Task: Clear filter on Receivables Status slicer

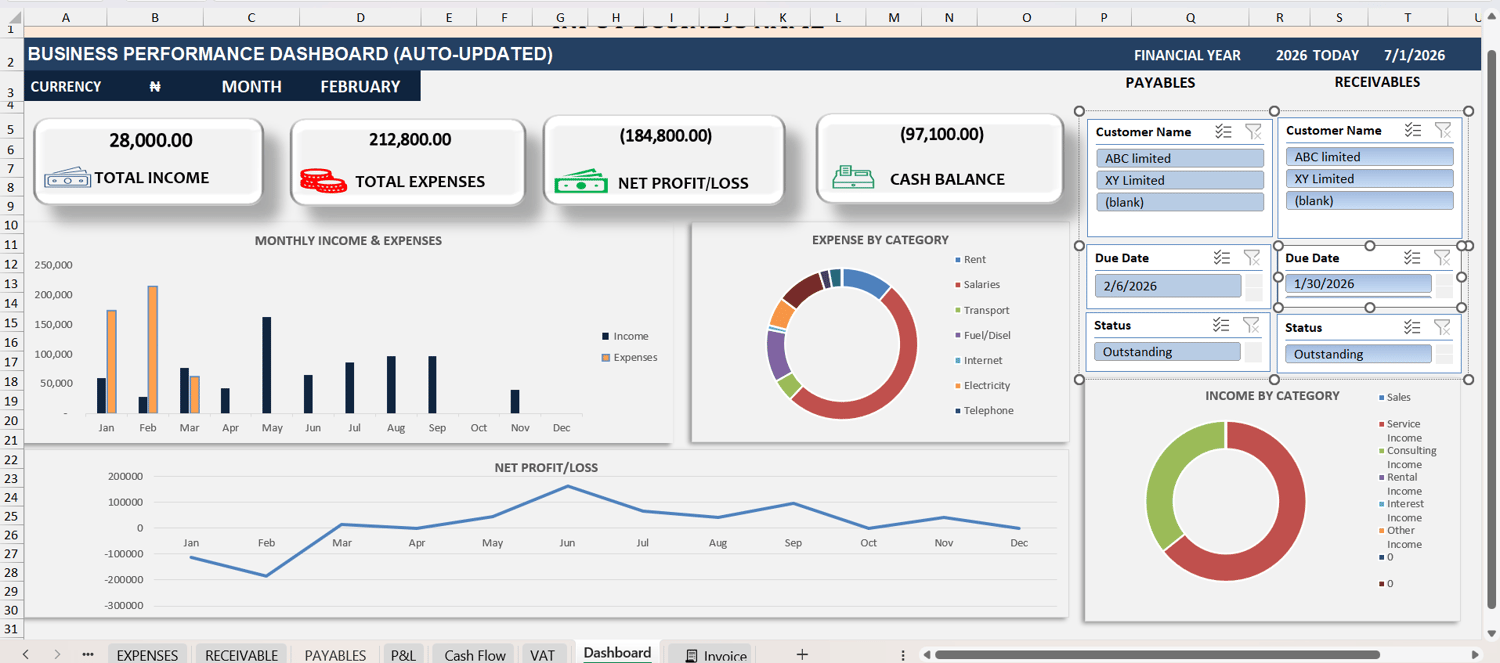Action: coord(1442,327)
